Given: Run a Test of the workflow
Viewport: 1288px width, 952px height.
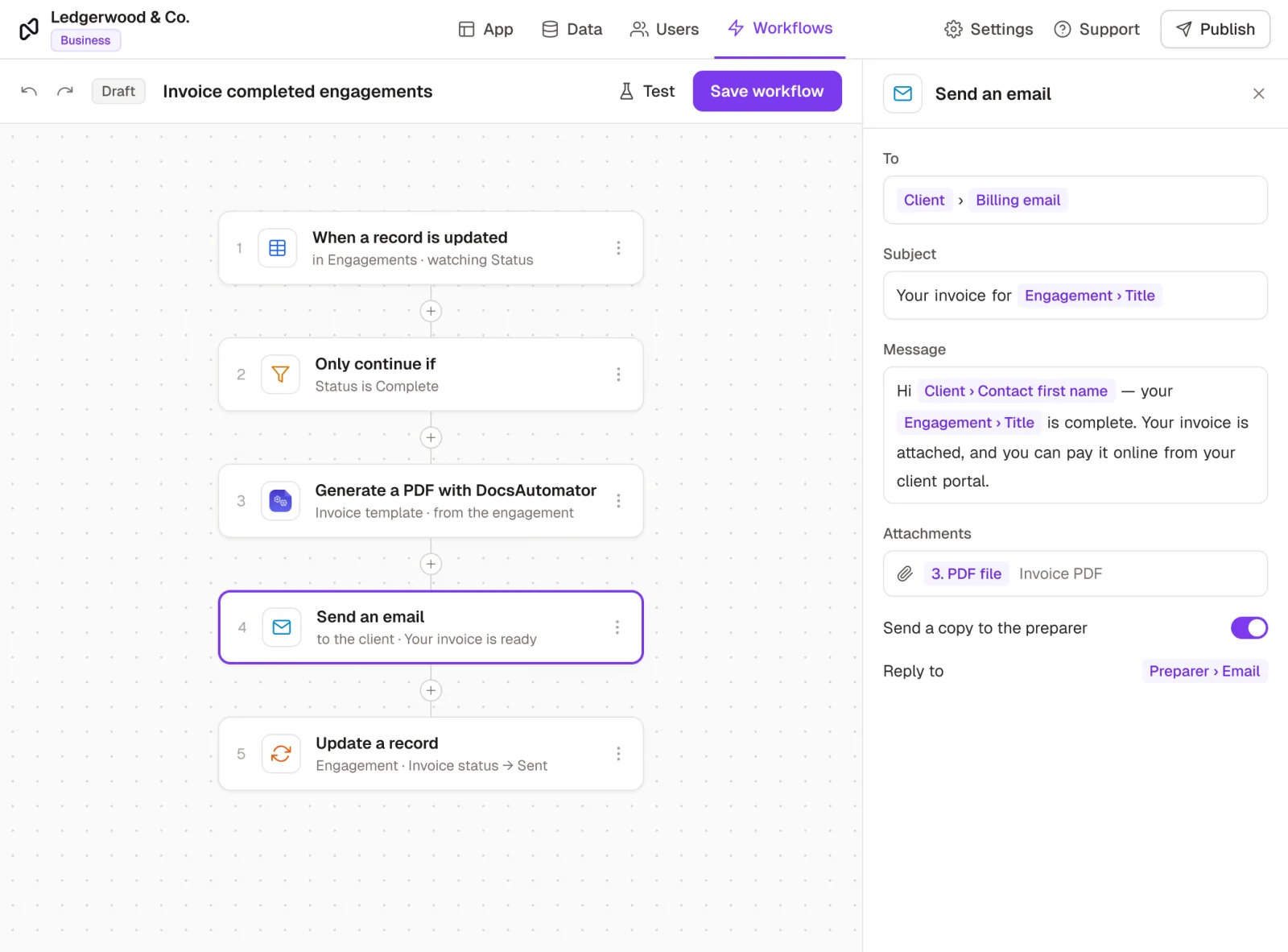Looking at the screenshot, I should point(647,91).
